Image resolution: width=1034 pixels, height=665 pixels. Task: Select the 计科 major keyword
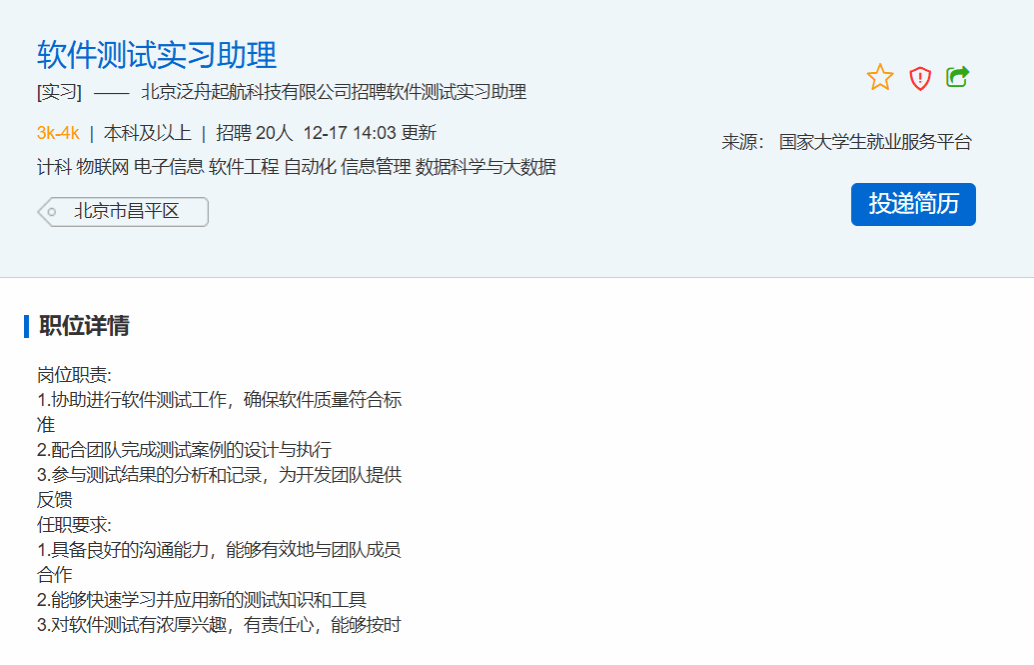(x=54, y=167)
